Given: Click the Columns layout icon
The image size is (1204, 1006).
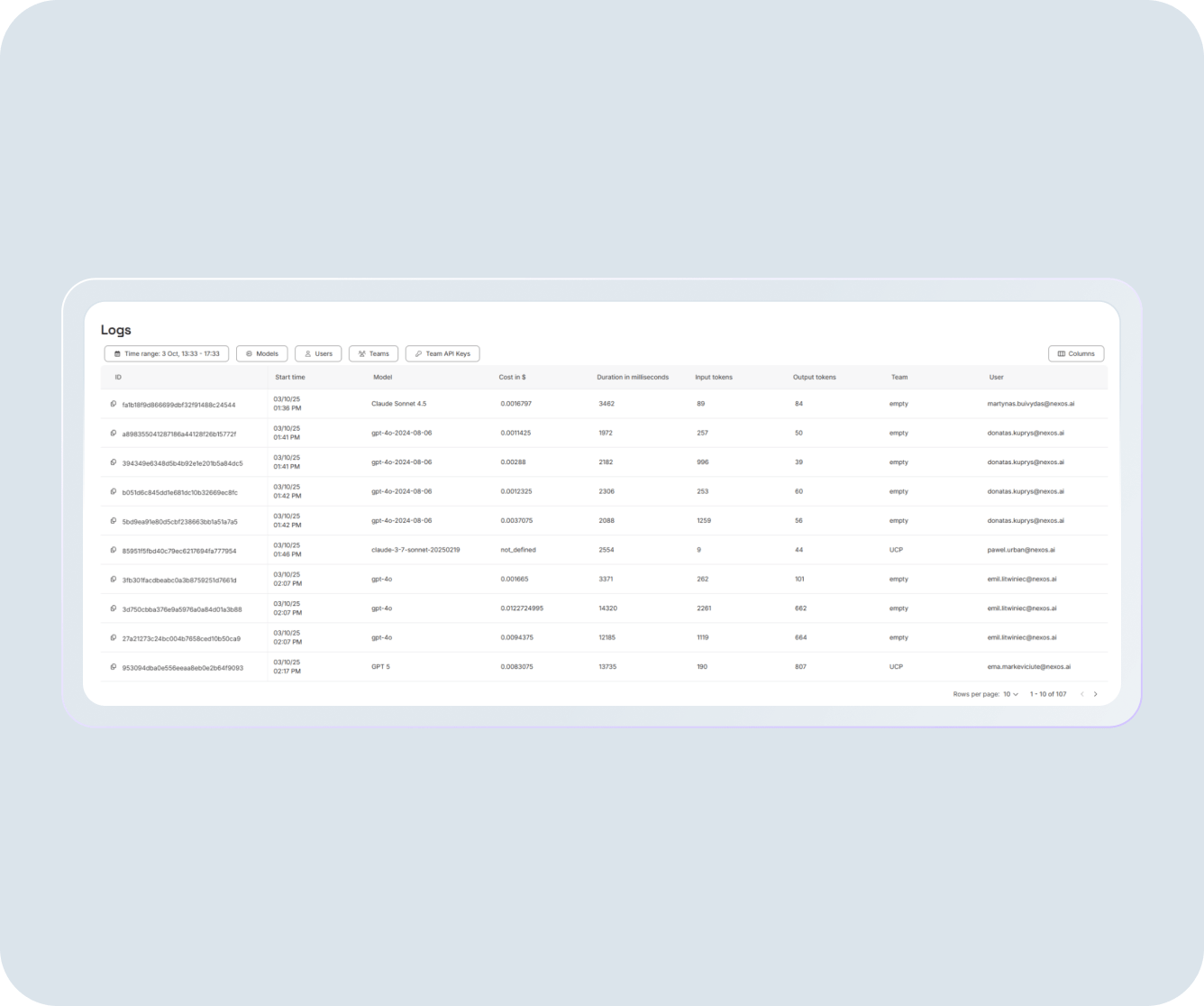Looking at the screenshot, I should [x=1062, y=353].
